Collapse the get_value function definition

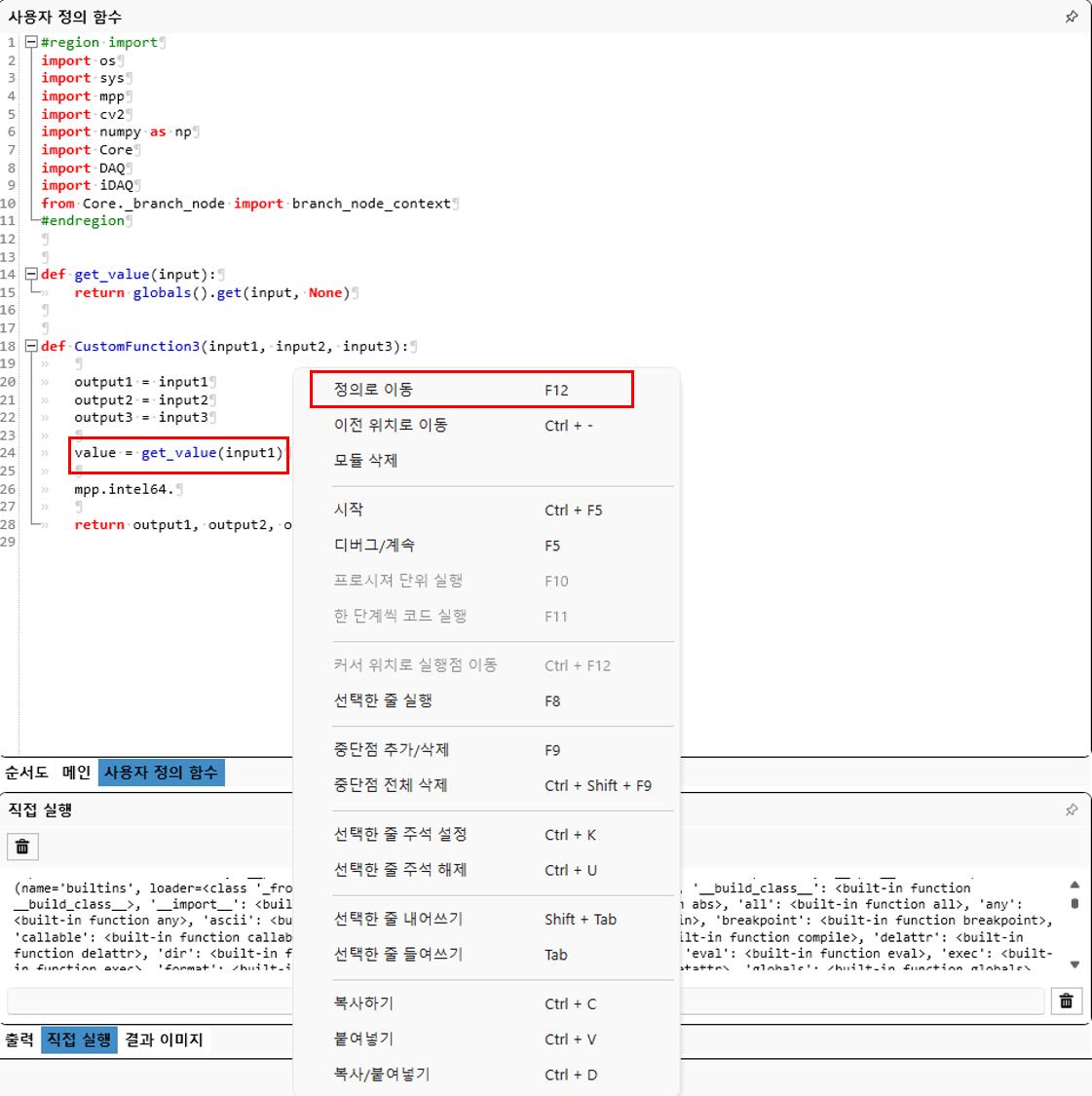pos(31,275)
